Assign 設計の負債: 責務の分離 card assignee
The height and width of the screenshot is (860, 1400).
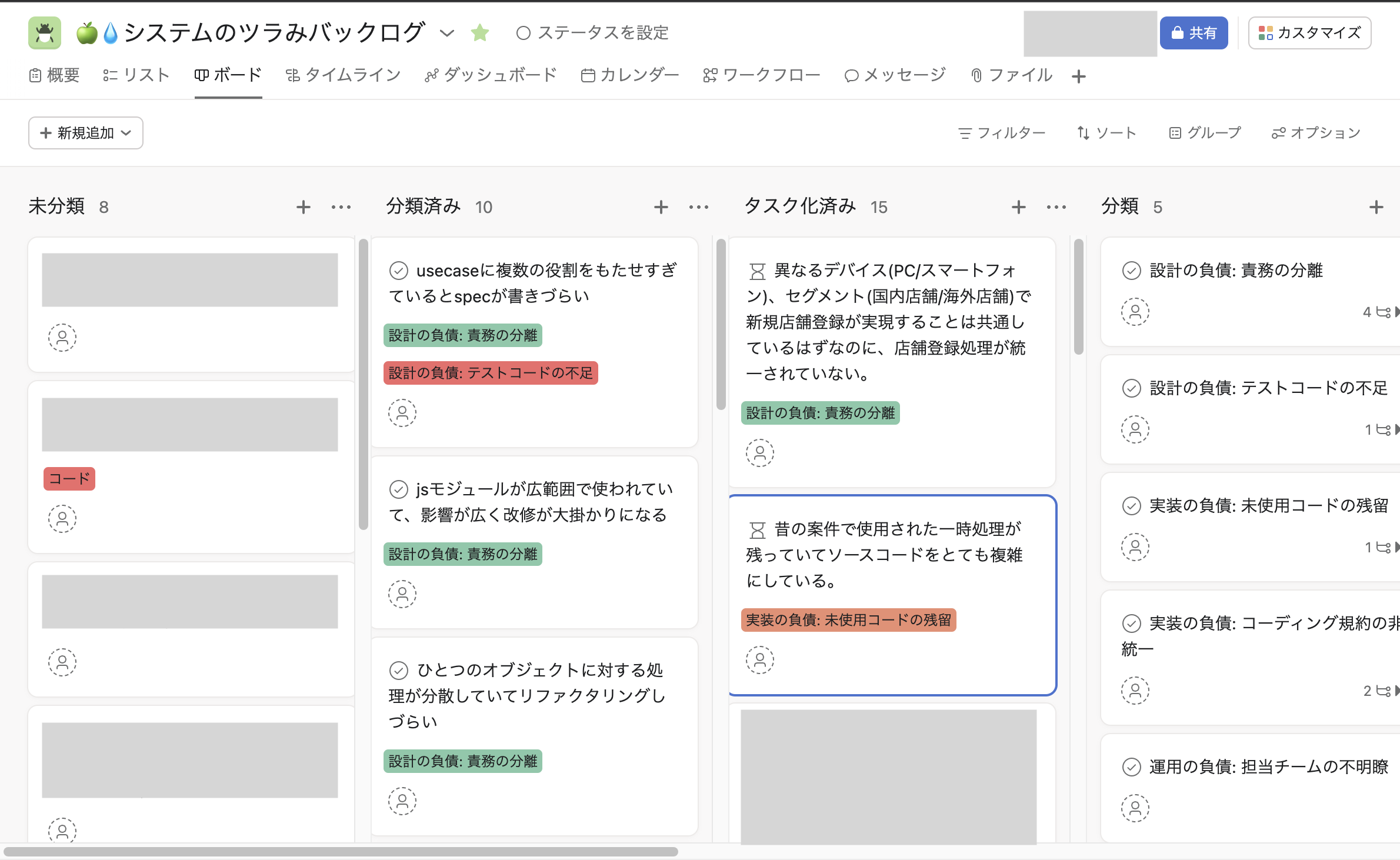click(1135, 312)
